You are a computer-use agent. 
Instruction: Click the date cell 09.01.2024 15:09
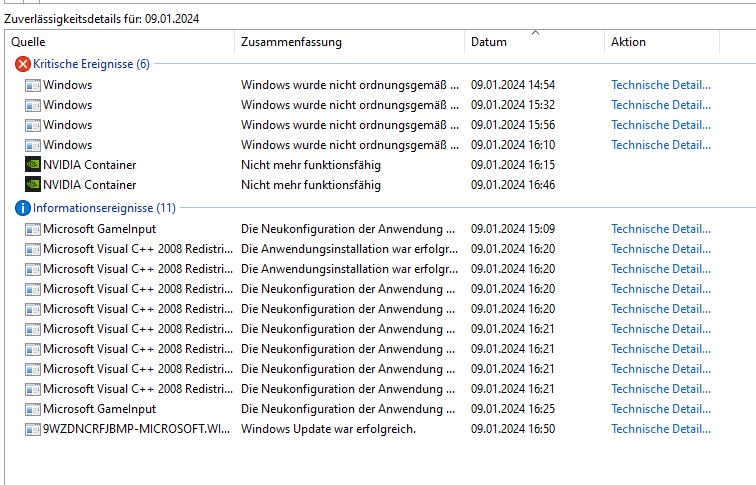pyautogui.click(x=513, y=229)
